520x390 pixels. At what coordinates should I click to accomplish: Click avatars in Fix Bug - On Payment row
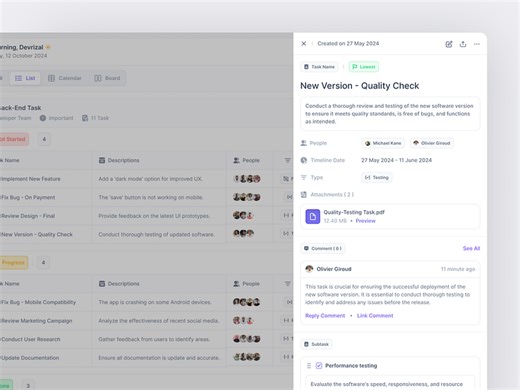pos(247,197)
